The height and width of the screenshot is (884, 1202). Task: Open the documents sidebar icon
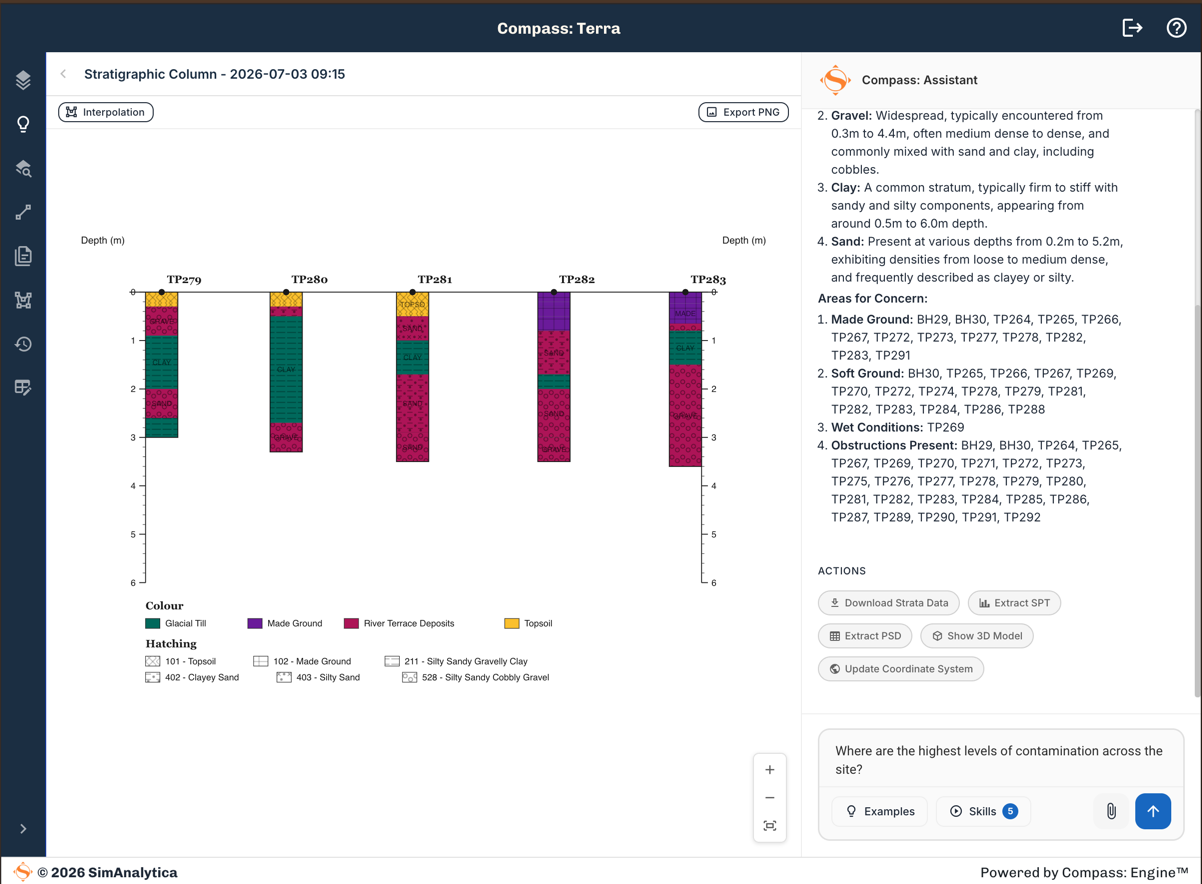pos(23,256)
